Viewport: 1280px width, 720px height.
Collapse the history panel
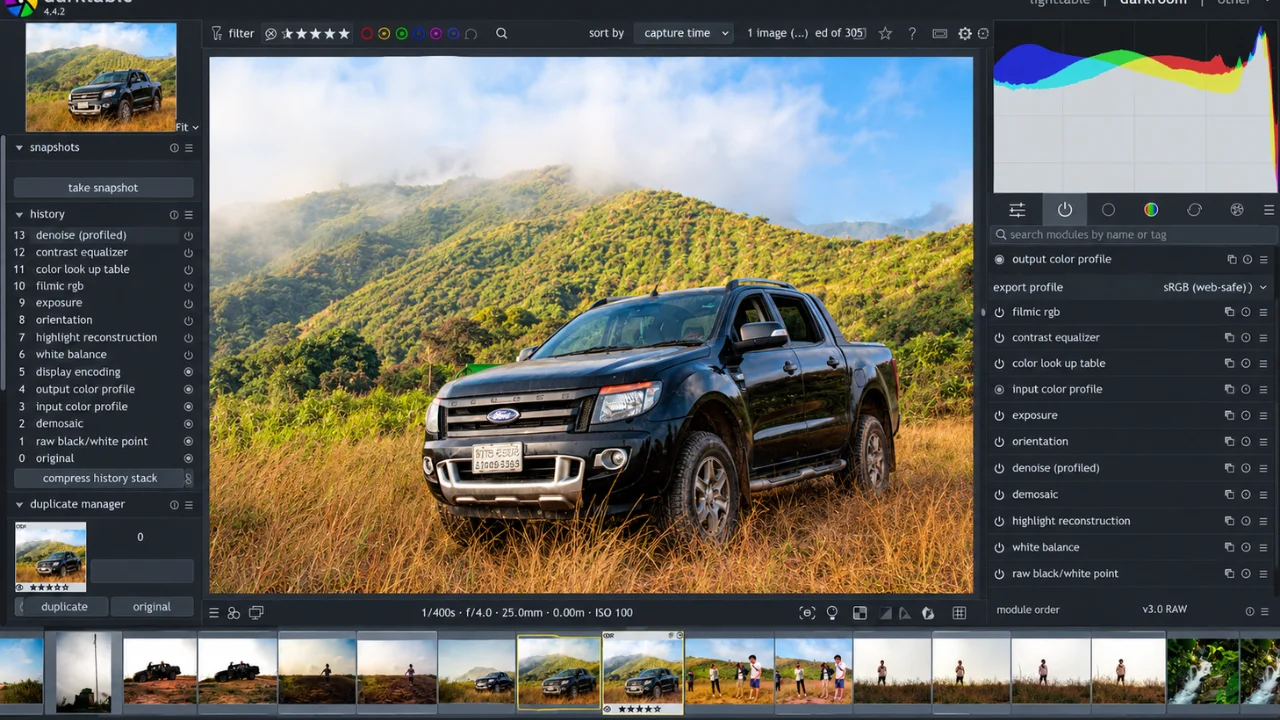click(x=18, y=215)
